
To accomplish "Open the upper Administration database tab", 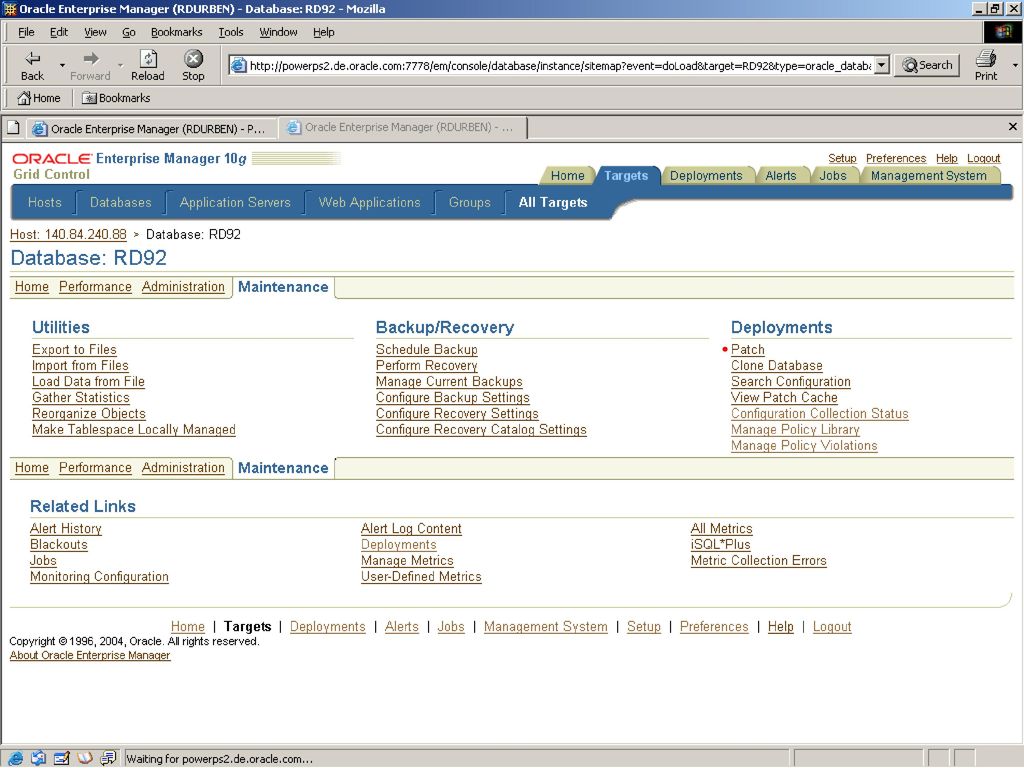I will (x=183, y=287).
